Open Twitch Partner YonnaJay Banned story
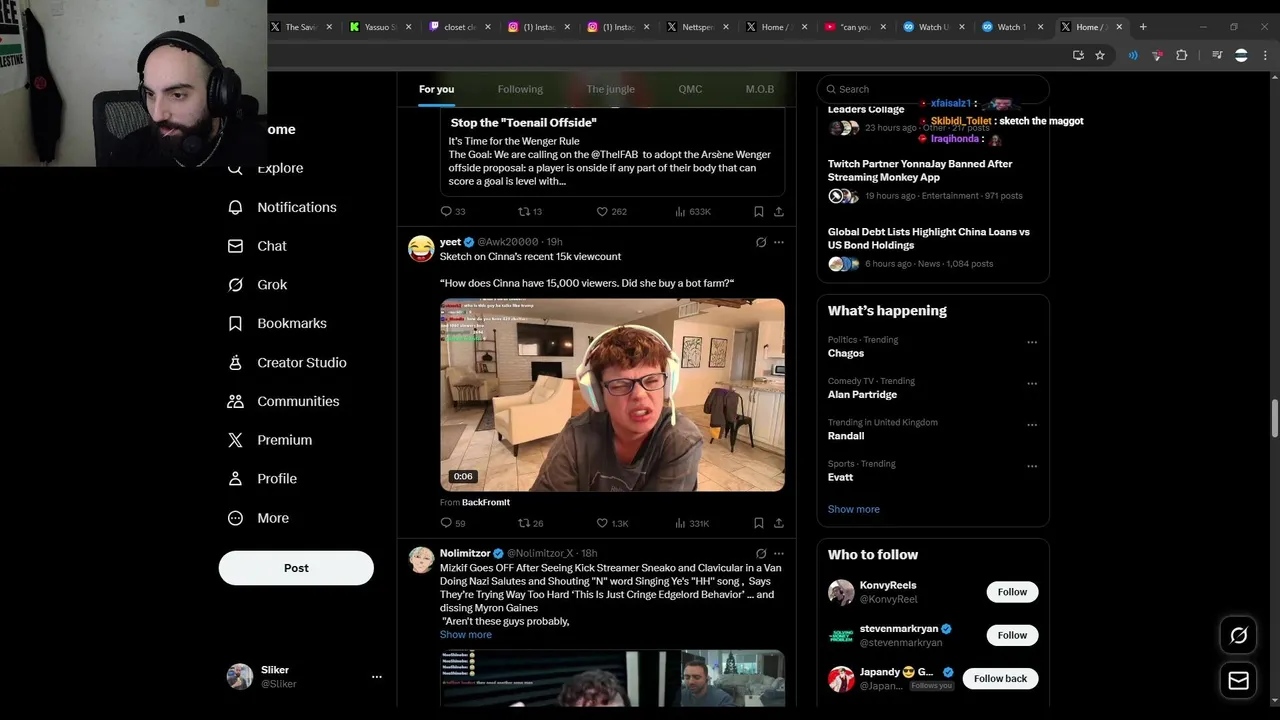This screenshot has width=1280, height=720. pos(920,170)
